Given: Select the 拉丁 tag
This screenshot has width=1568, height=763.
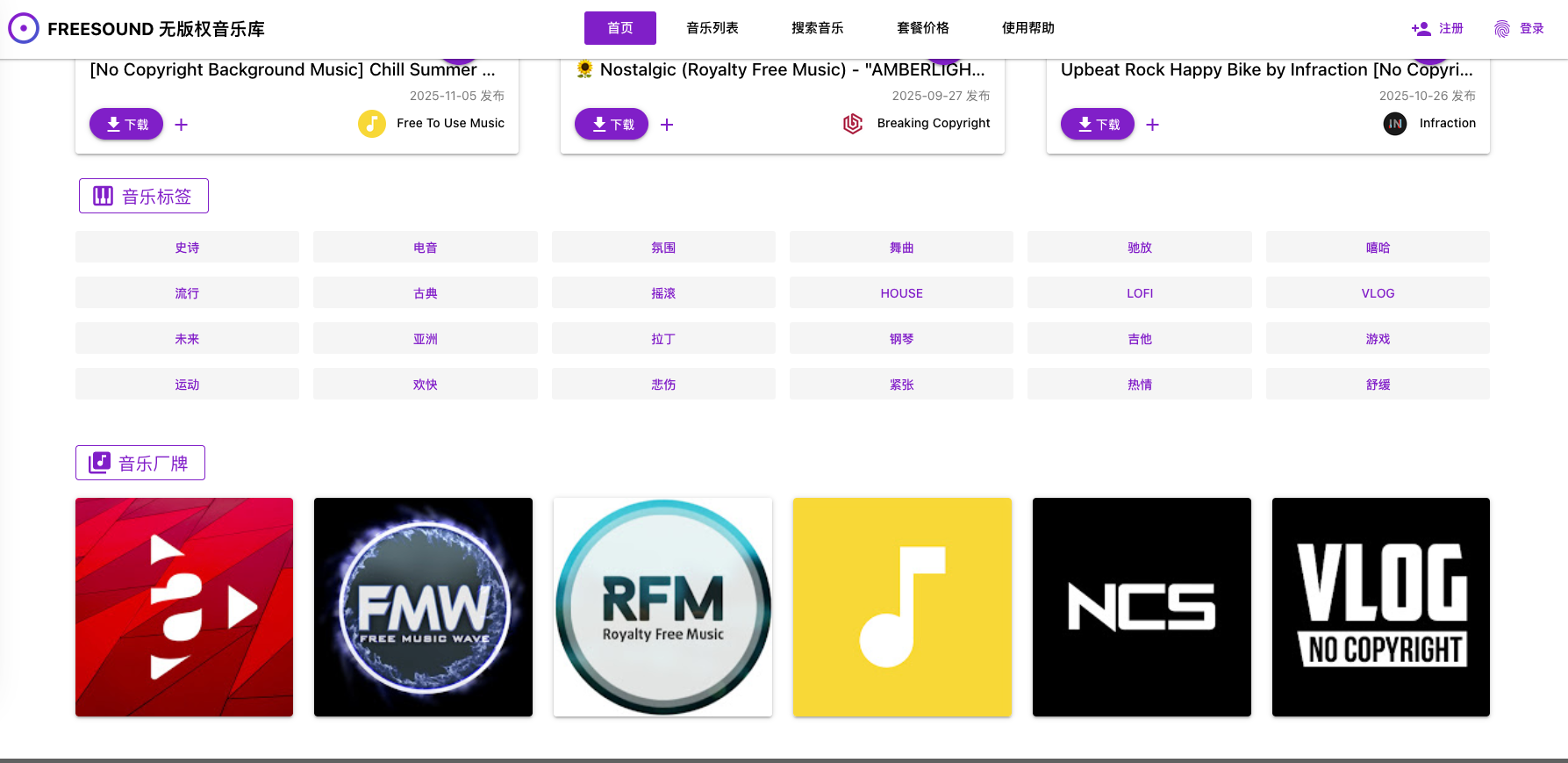Looking at the screenshot, I should coord(663,338).
